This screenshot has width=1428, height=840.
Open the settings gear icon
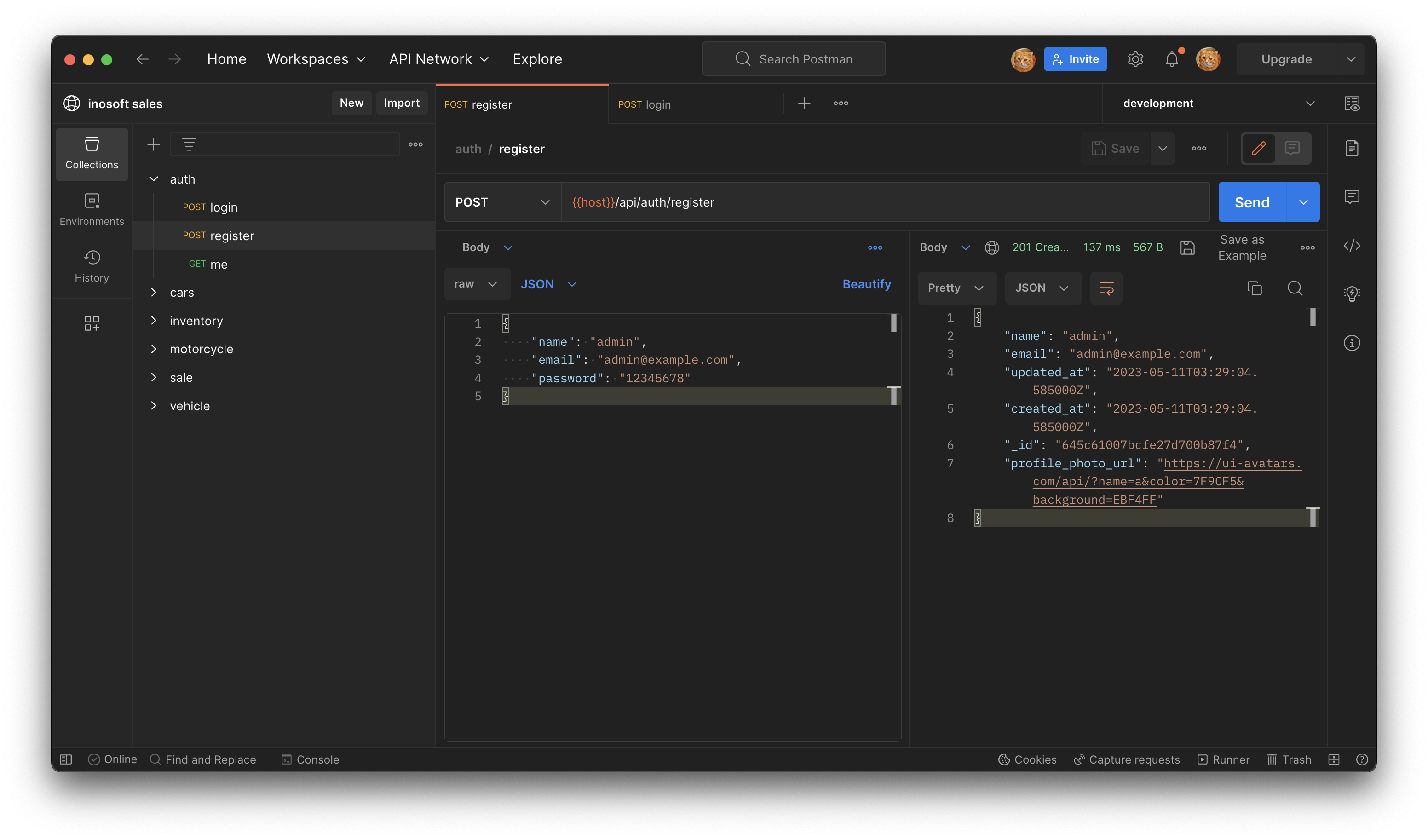pos(1135,59)
